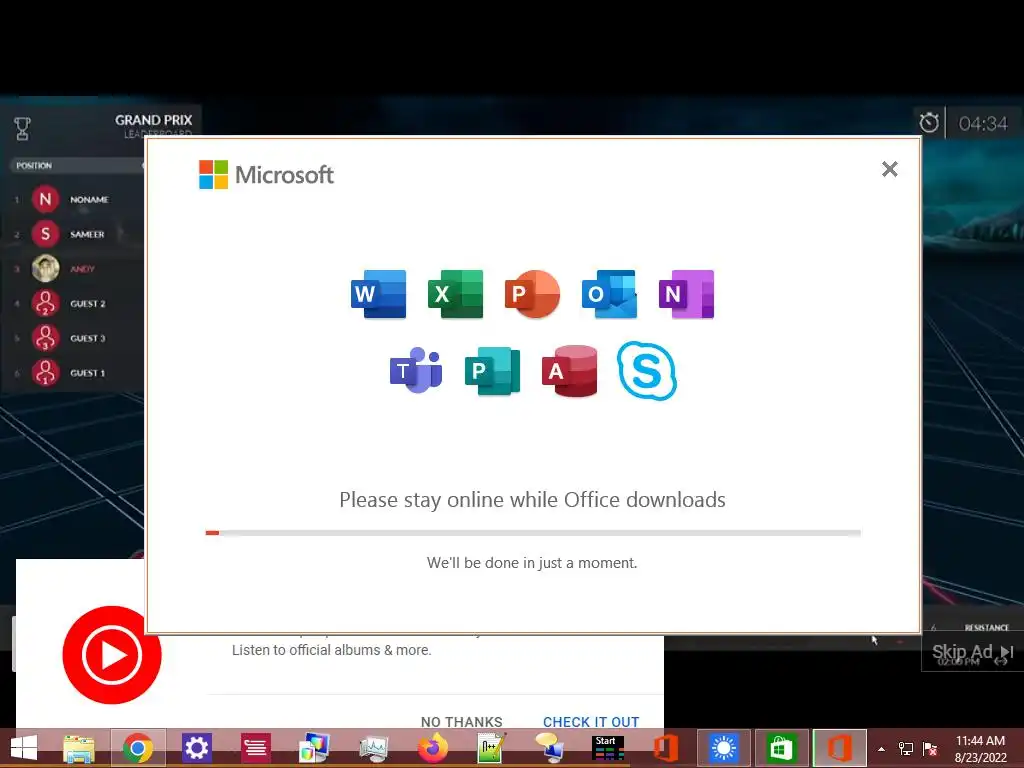Image resolution: width=1024 pixels, height=768 pixels.
Task: Click the Publisher icon in Office installer
Action: tap(492, 371)
